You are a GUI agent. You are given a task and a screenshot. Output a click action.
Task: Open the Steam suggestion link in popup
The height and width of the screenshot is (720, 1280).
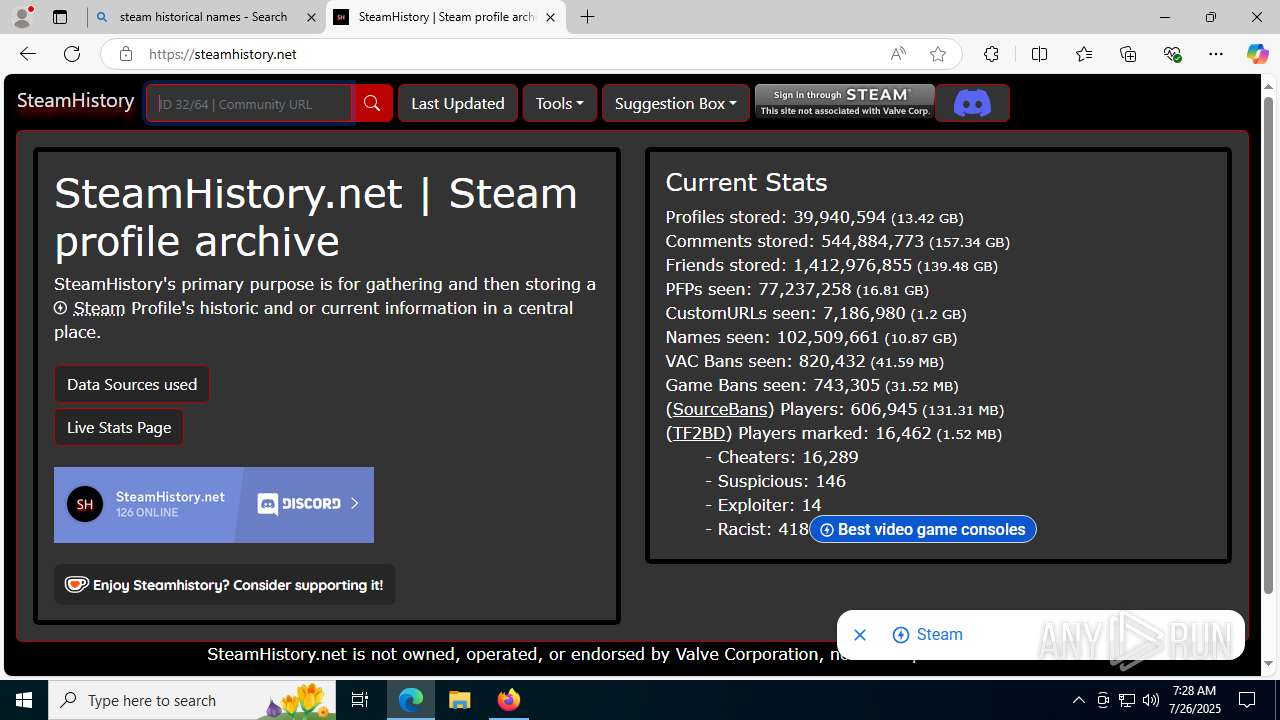(928, 635)
